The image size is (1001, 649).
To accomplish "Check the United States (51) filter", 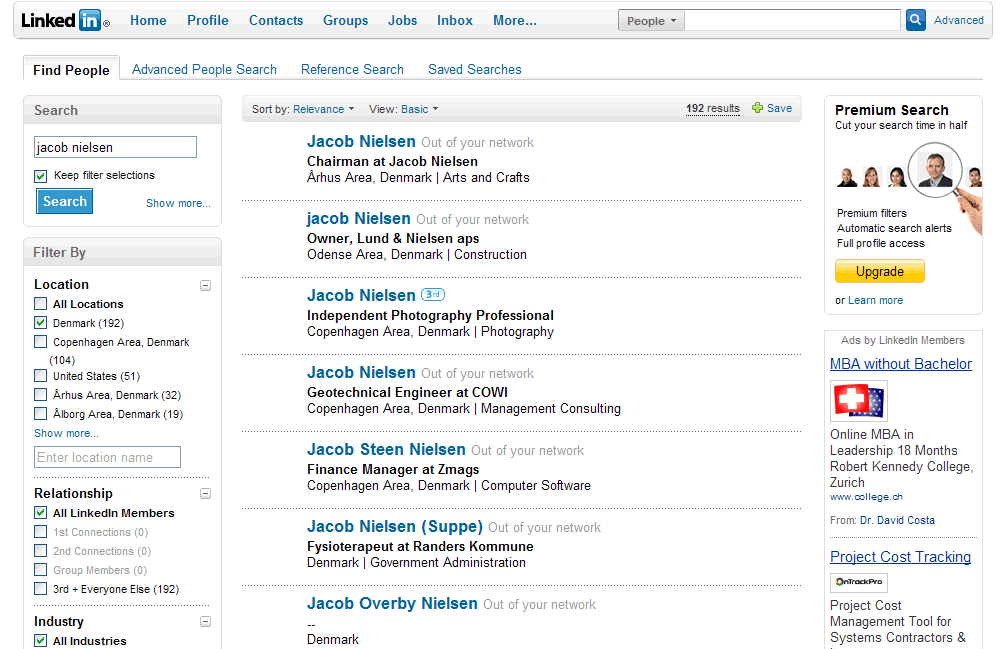I will (x=41, y=376).
